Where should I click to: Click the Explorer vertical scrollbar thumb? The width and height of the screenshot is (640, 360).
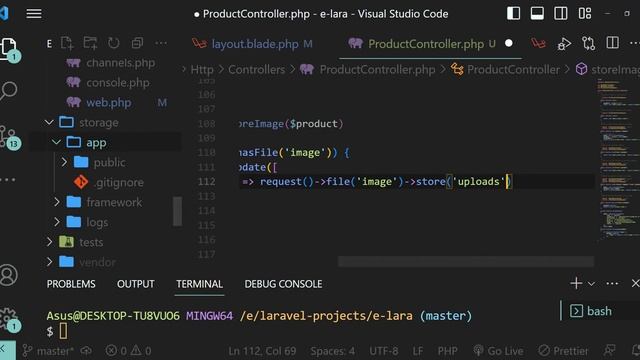coord(178,211)
